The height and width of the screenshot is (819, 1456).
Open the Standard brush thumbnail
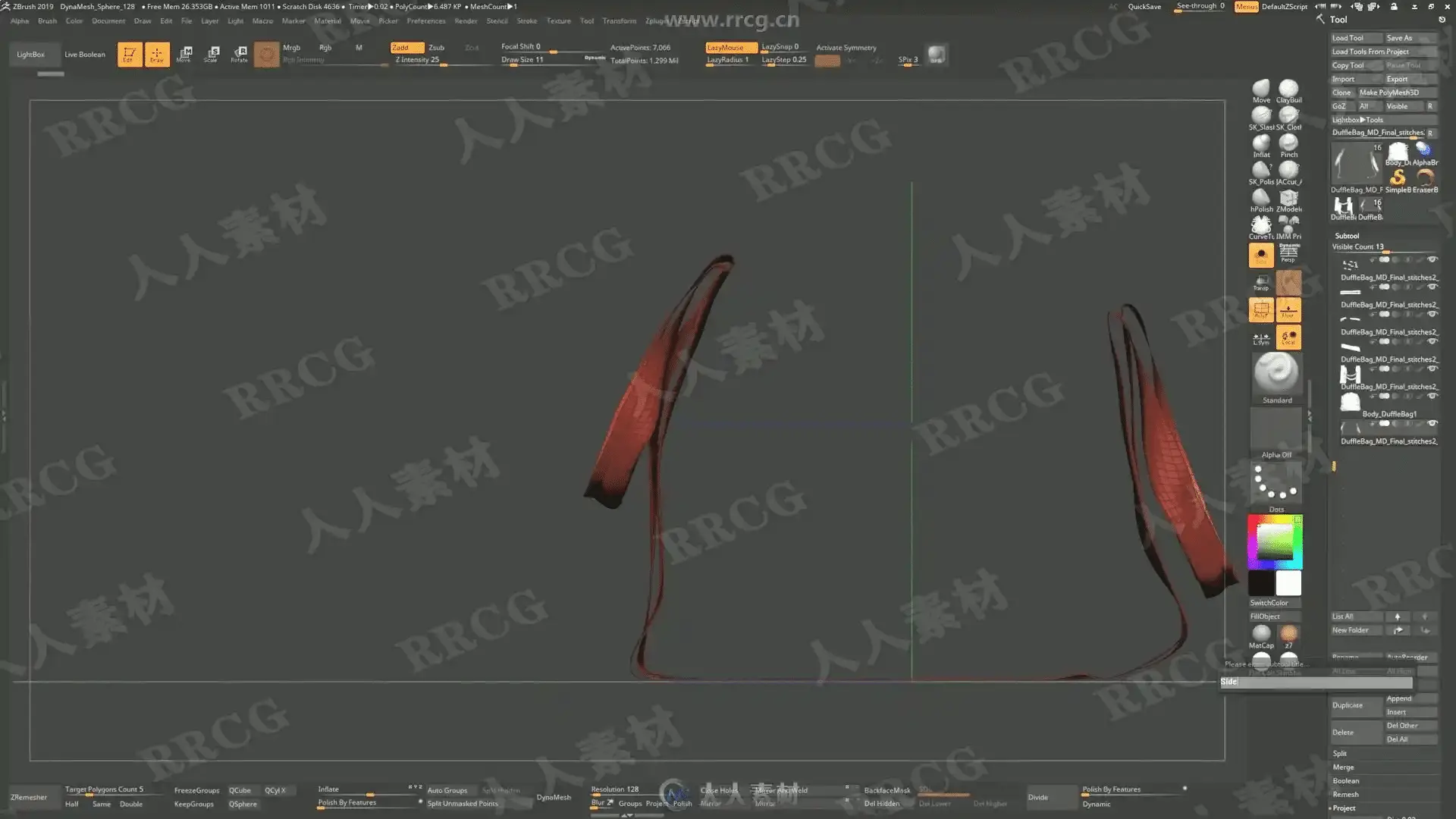(x=1276, y=374)
